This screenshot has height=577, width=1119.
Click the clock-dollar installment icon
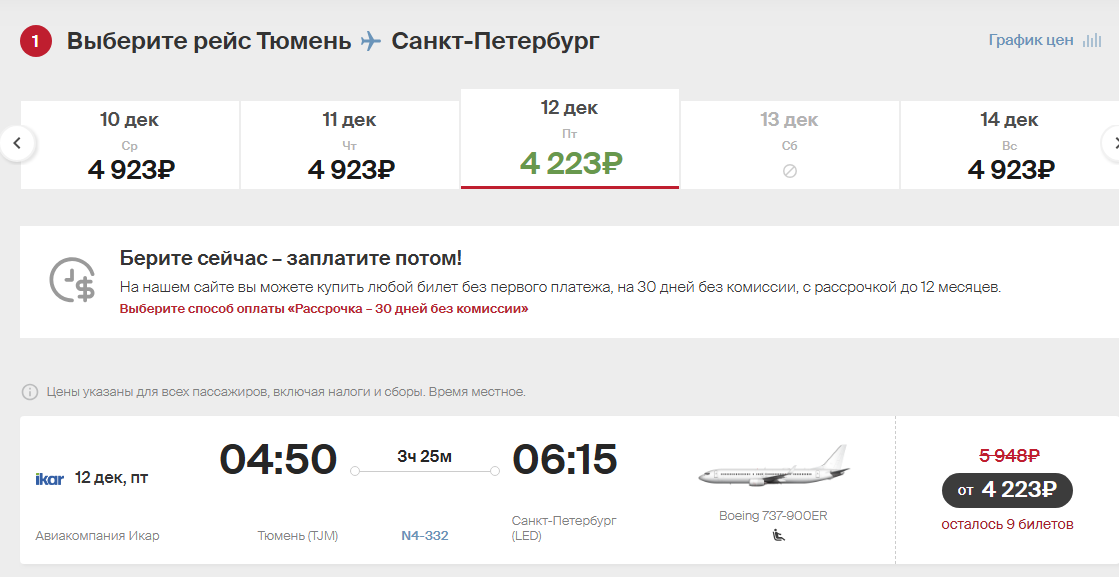(x=71, y=280)
